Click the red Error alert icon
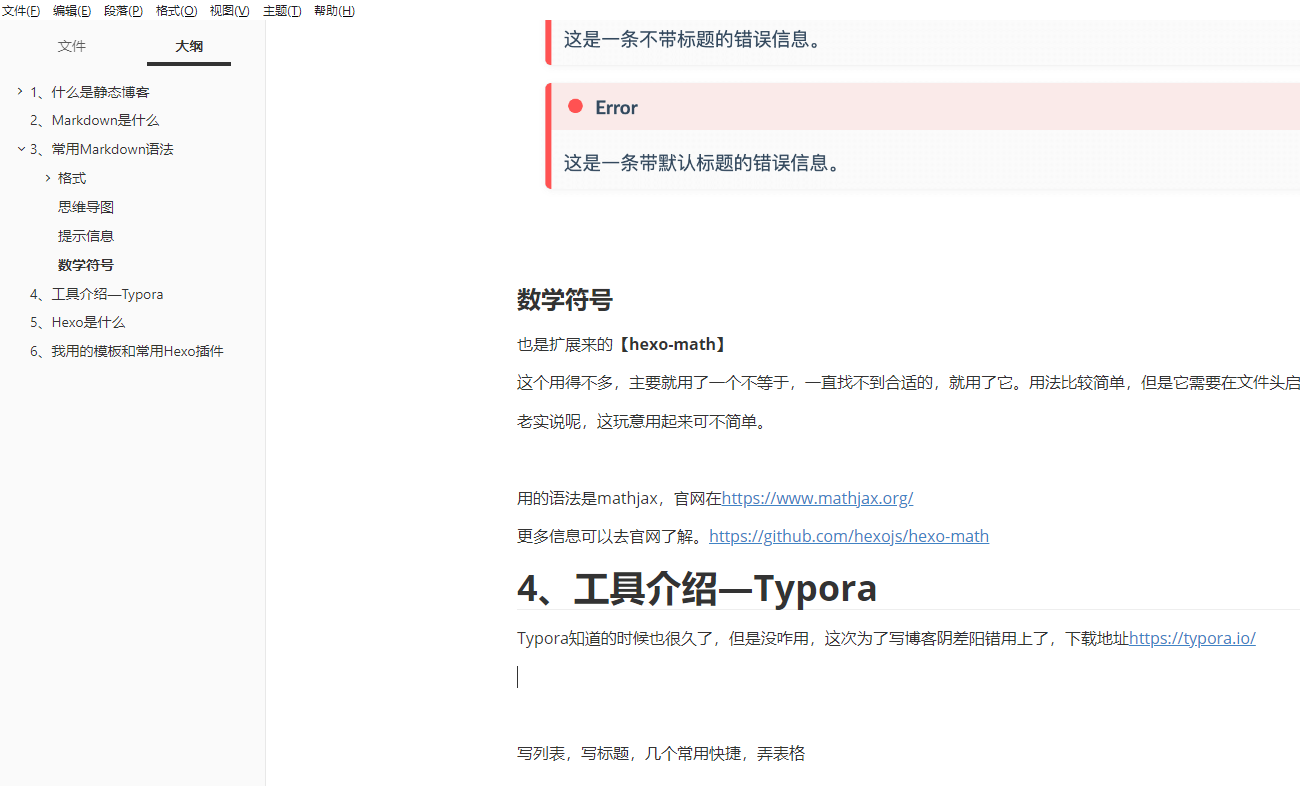The image size is (1300, 786). (575, 107)
